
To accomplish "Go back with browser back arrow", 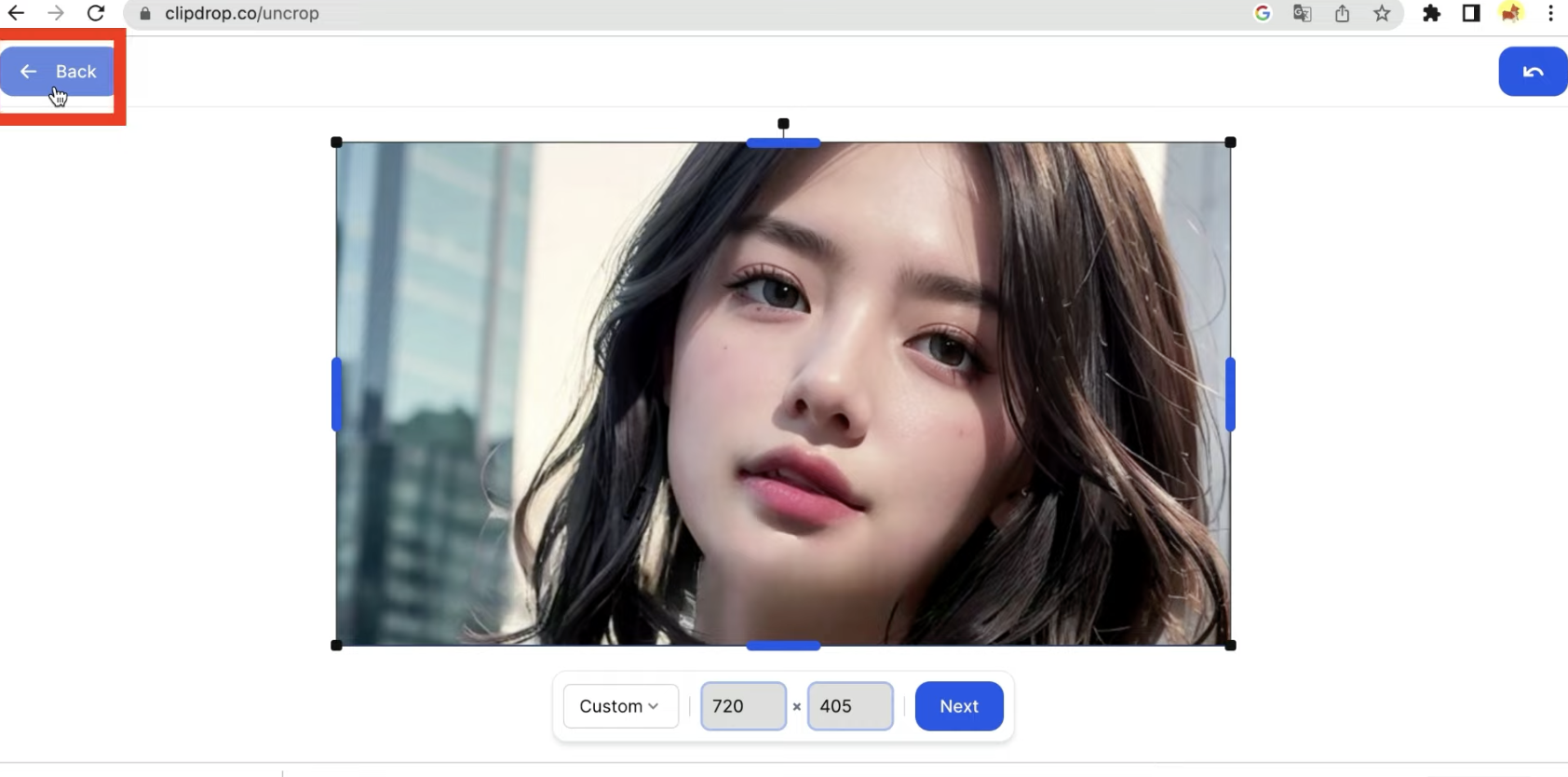I will (16, 13).
